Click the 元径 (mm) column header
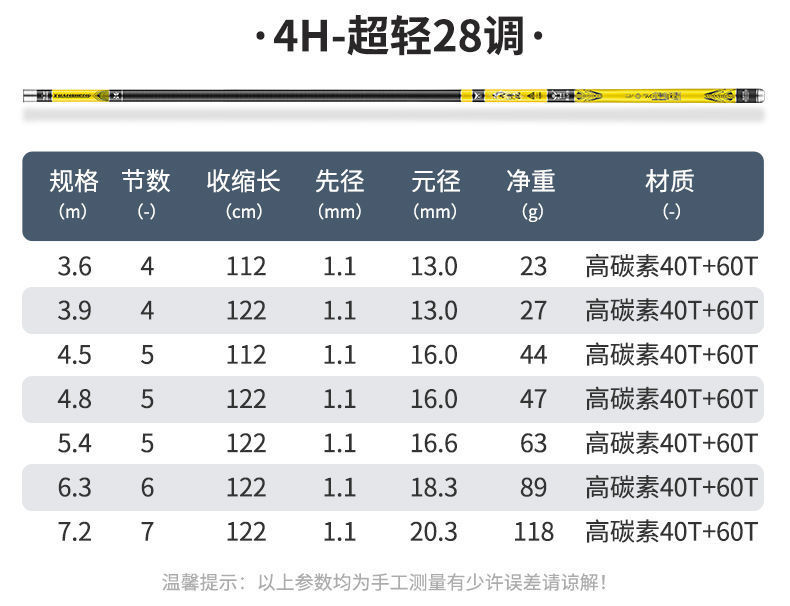Image resolution: width=790 pixels, height=606 pixels. coord(435,194)
